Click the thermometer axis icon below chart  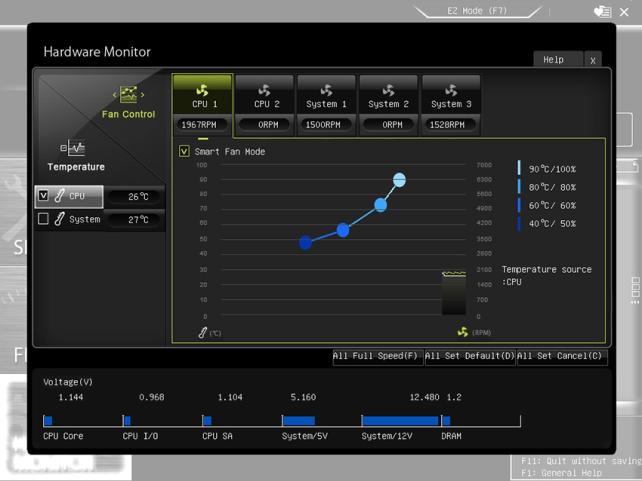pyautogui.click(x=202, y=332)
